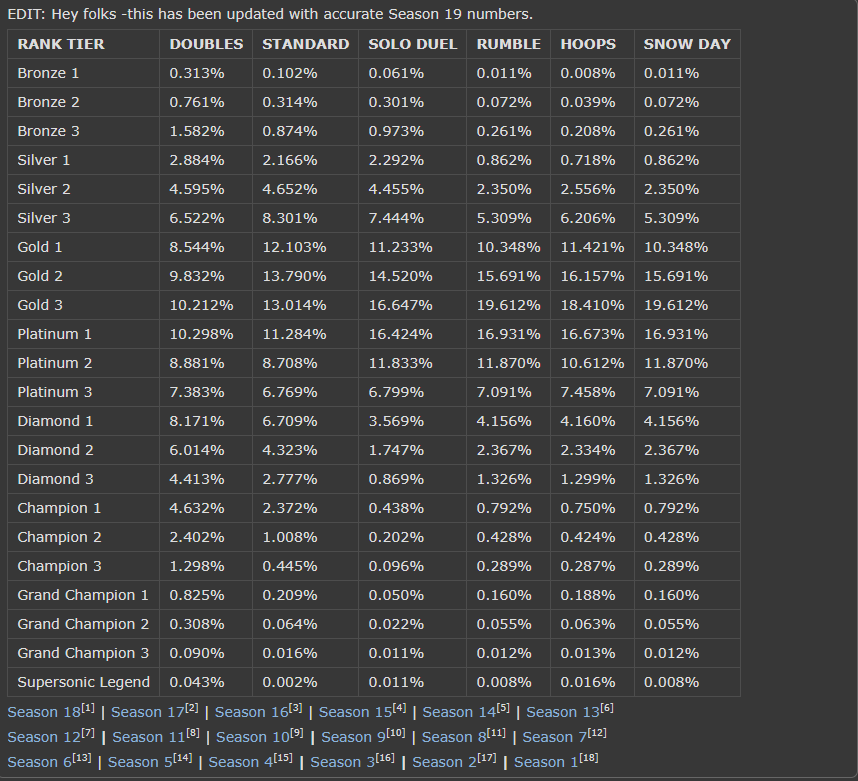This screenshot has width=858, height=781.
Task: Select the Supersonic Legend row label
Action: pos(84,682)
